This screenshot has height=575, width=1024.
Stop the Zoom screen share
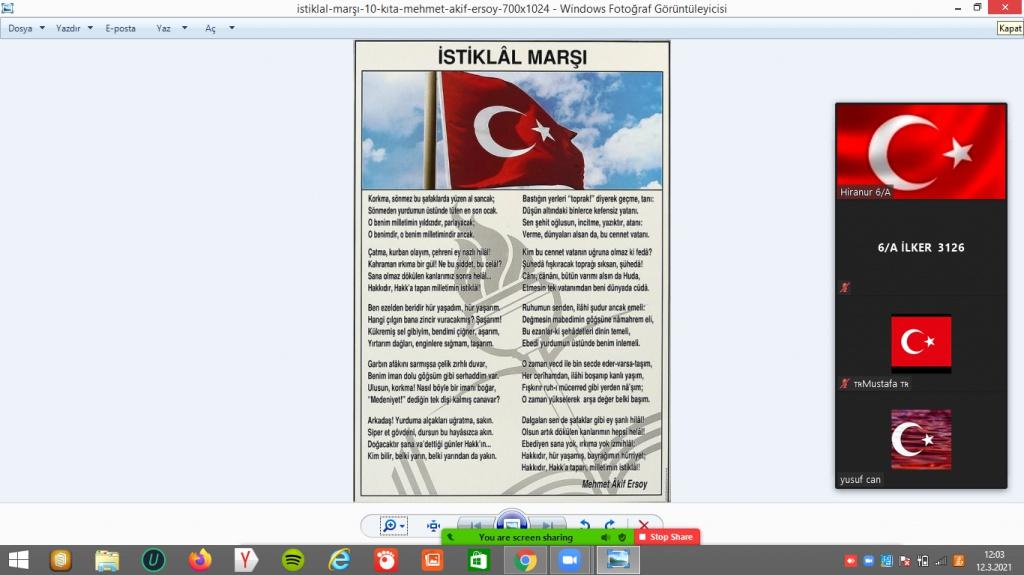[x=666, y=537]
